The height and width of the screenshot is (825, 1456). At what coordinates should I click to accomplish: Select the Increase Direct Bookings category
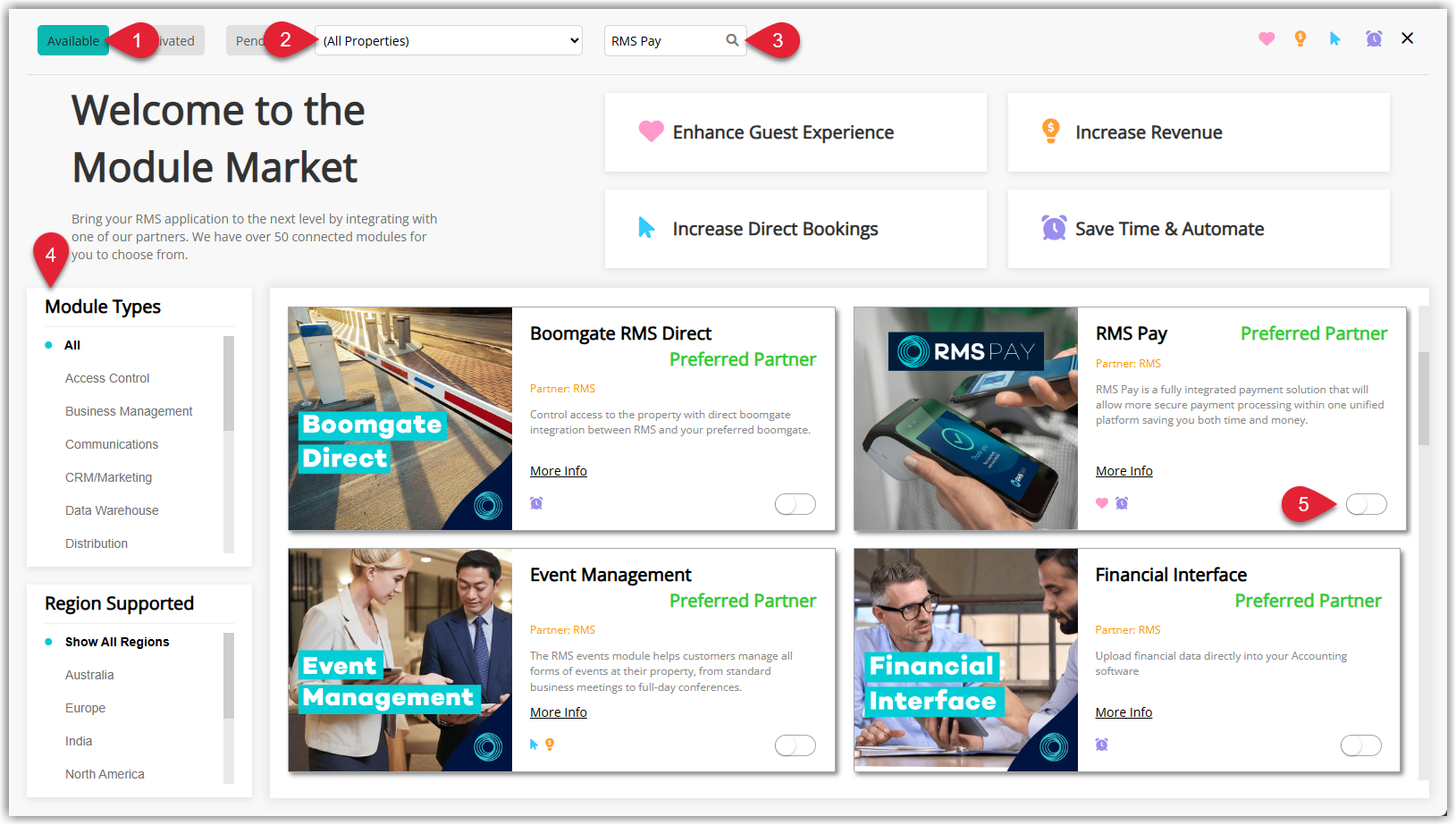coord(795,229)
